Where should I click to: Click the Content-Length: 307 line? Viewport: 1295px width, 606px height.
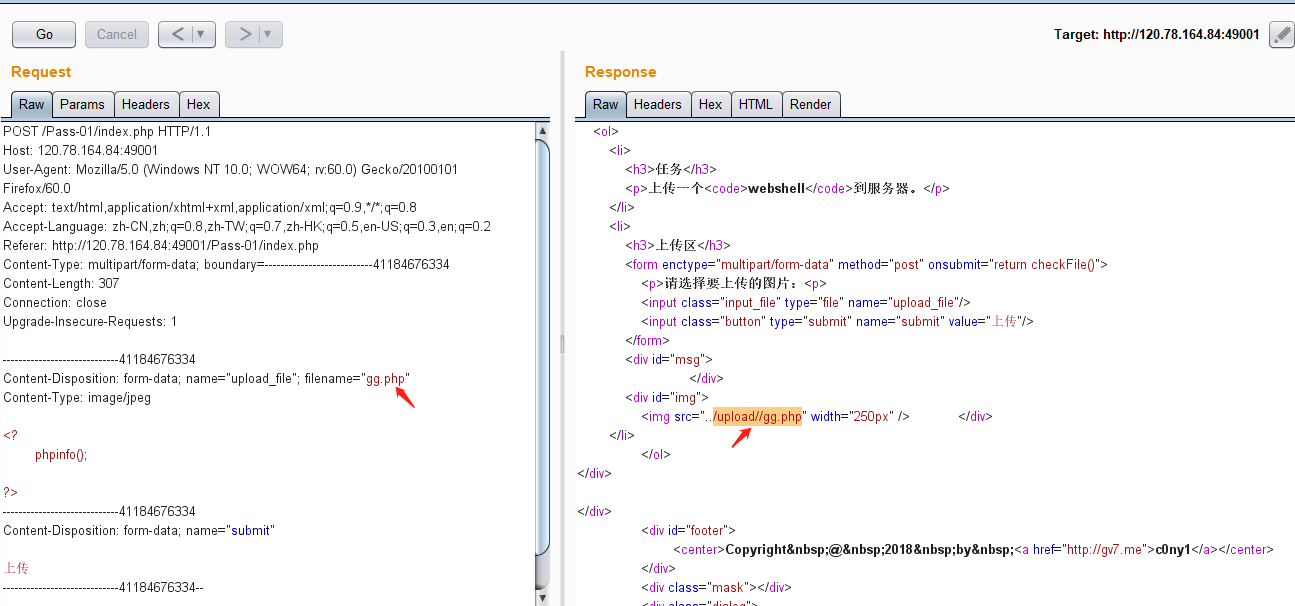click(61, 283)
